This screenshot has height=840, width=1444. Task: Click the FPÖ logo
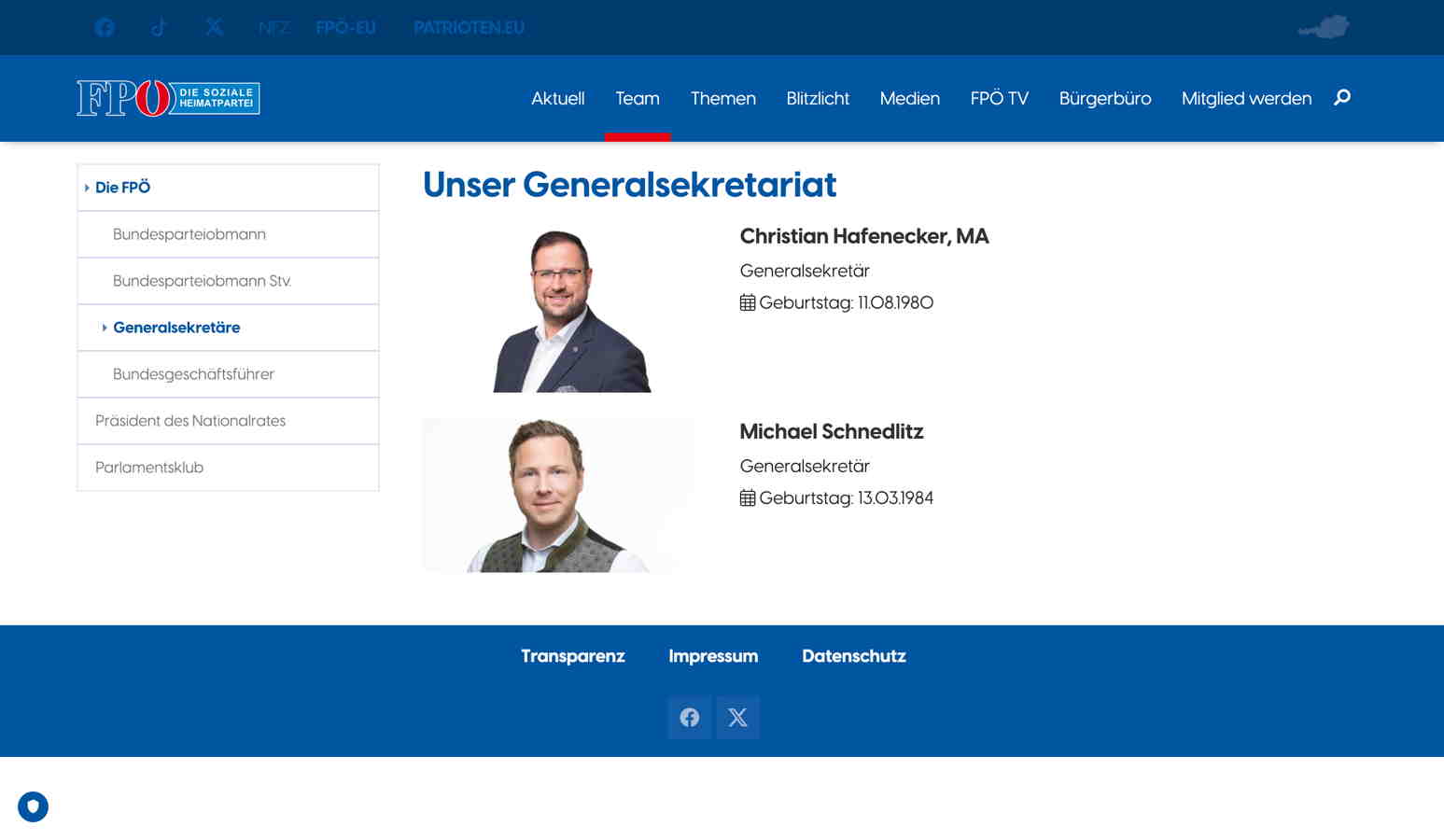pos(168,98)
